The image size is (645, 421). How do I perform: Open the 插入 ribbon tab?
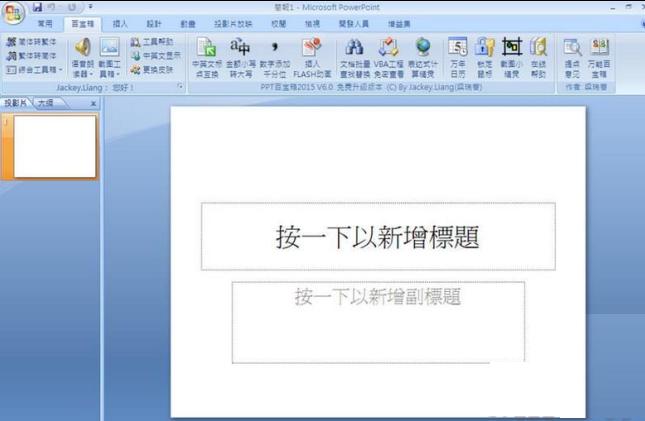[x=120, y=24]
